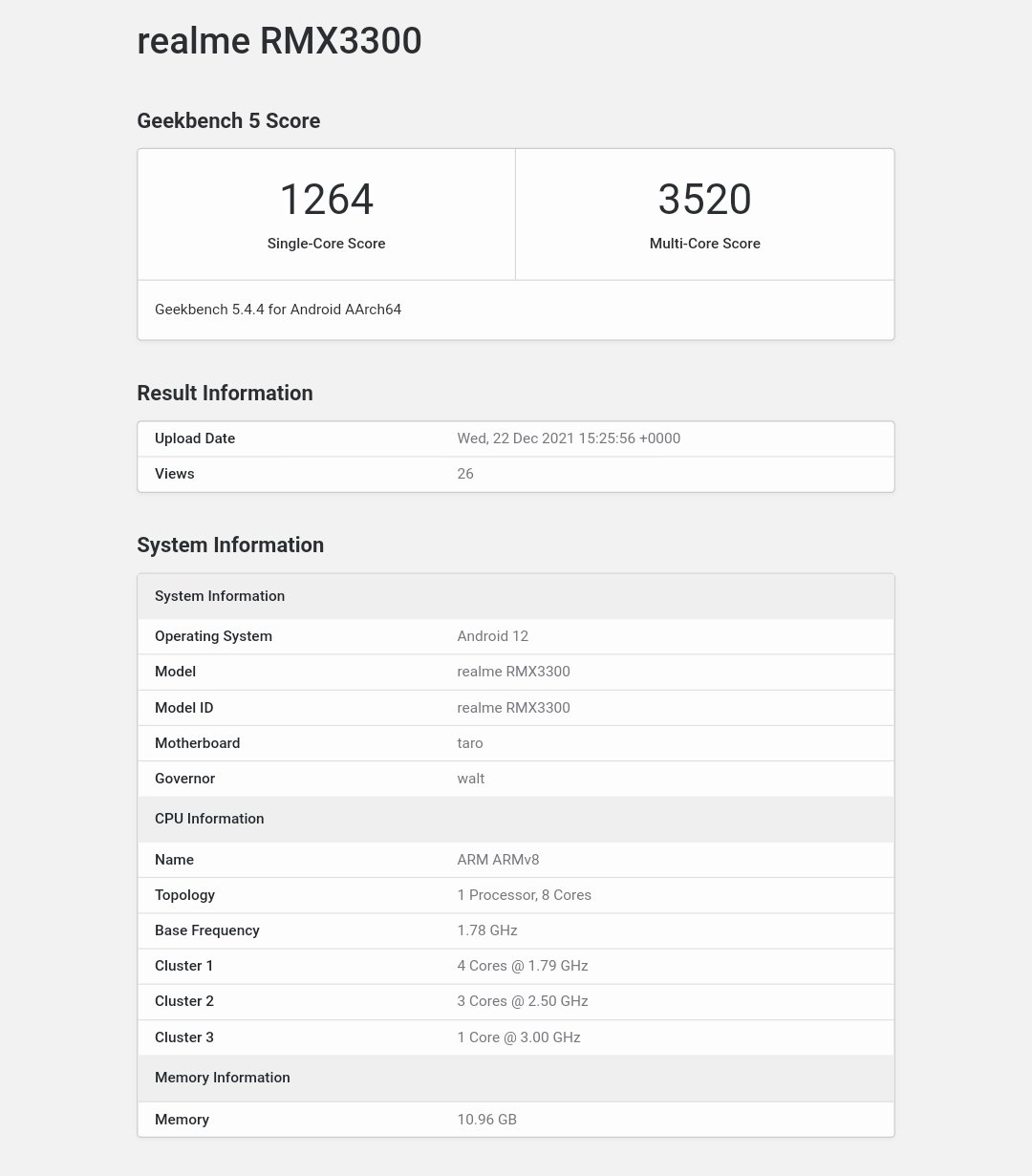Click the Model row label

pyautogui.click(x=175, y=672)
